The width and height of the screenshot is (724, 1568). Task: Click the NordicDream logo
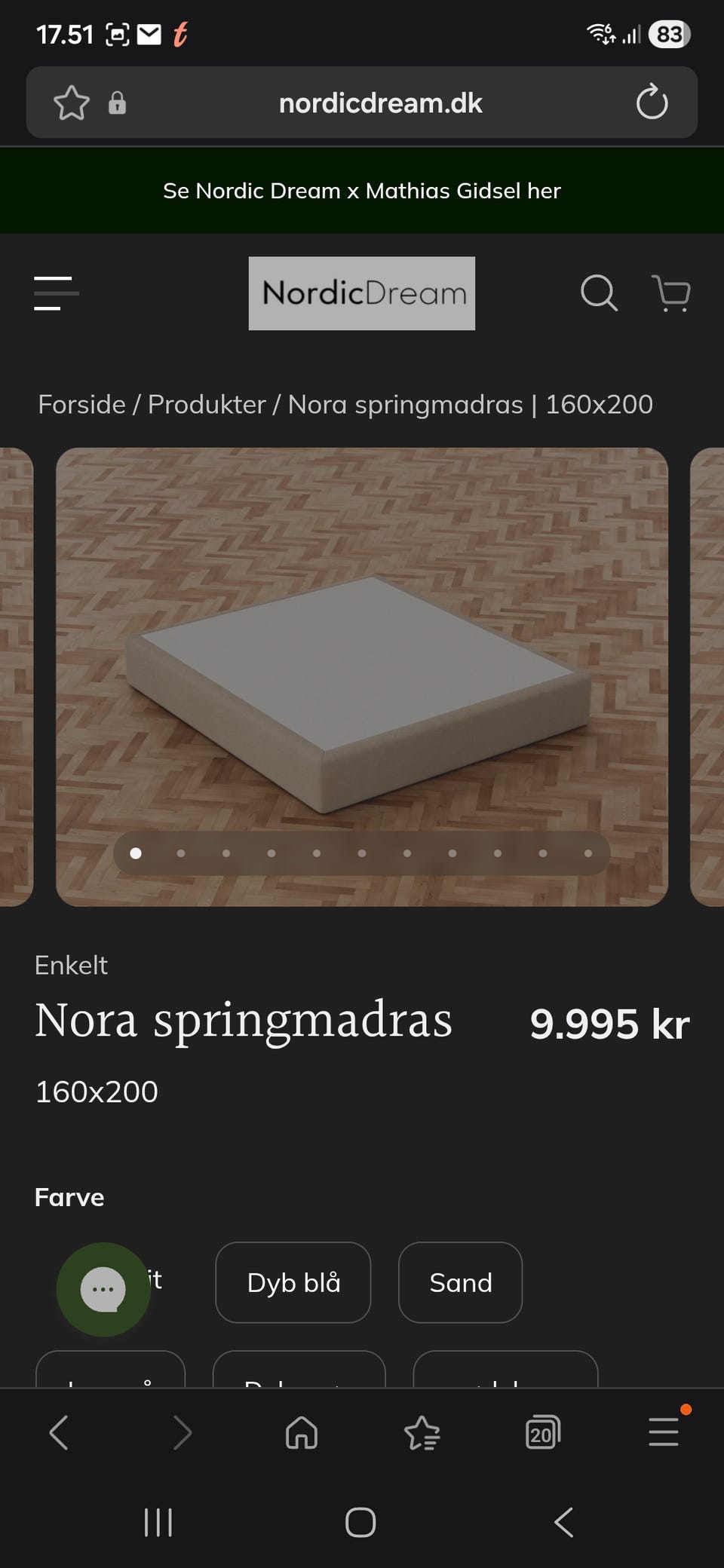pyautogui.click(x=362, y=293)
